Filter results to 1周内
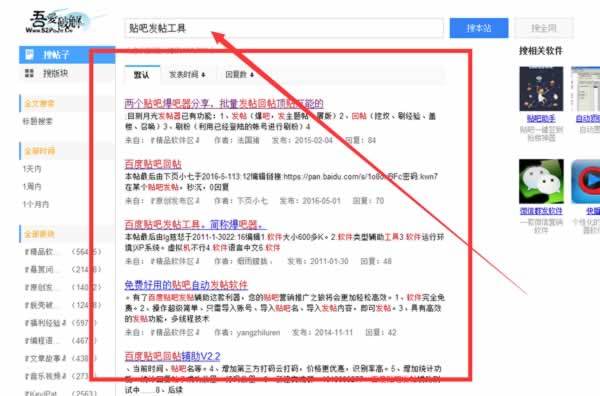Viewport: 600px width, 396px height. click(x=32, y=186)
